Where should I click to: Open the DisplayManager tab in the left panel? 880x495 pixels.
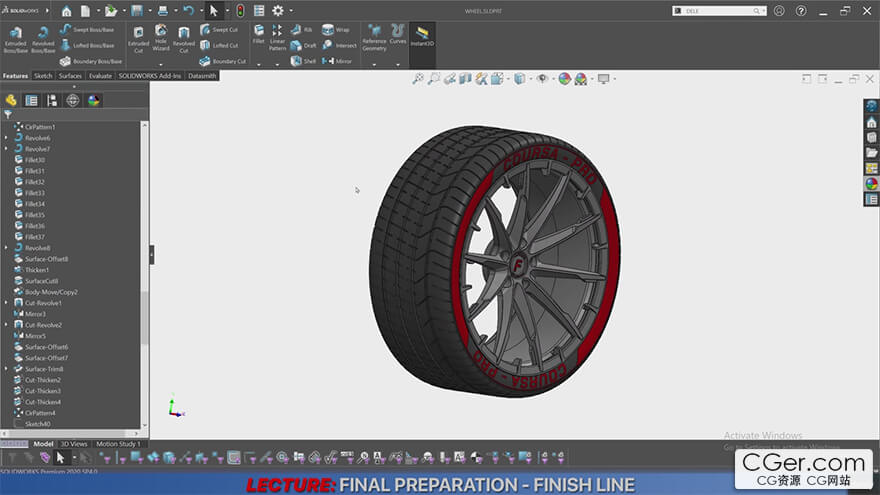tap(93, 100)
